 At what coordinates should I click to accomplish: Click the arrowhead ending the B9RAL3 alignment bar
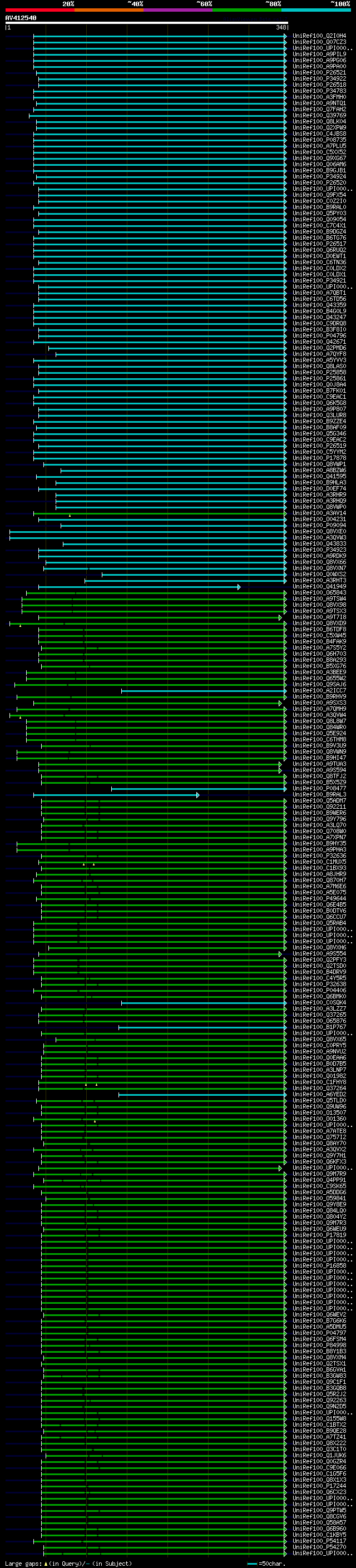tap(198, 795)
